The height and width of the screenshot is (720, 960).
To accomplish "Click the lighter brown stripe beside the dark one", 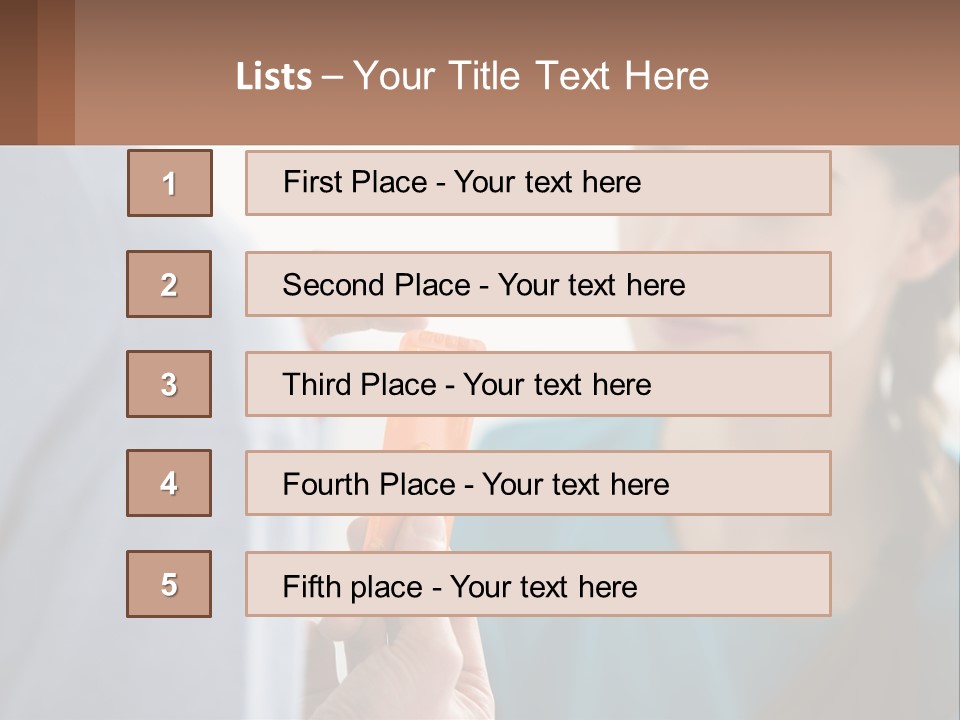I will click(56, 72).
